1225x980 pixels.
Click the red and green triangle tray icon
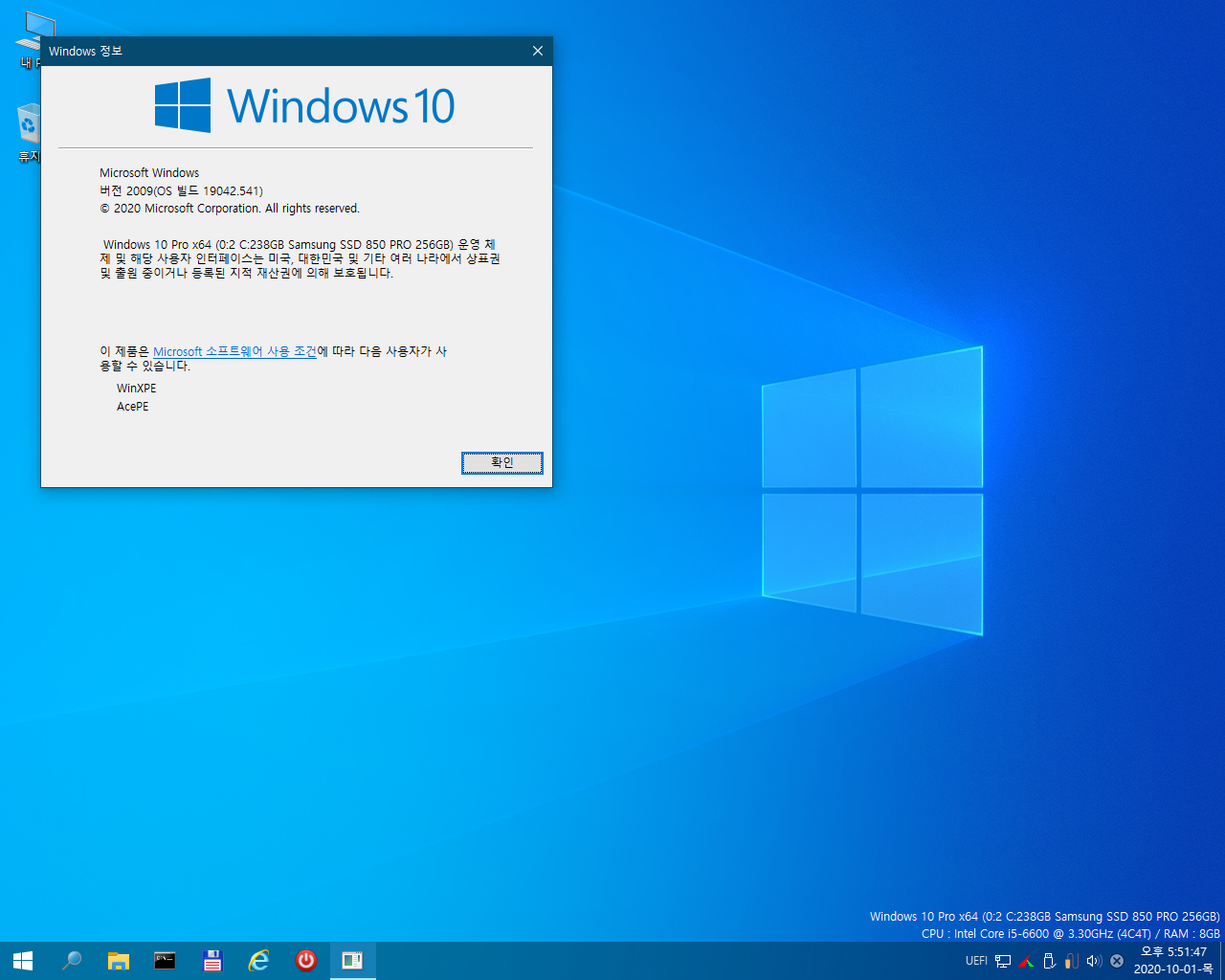tap(1026, 961)
